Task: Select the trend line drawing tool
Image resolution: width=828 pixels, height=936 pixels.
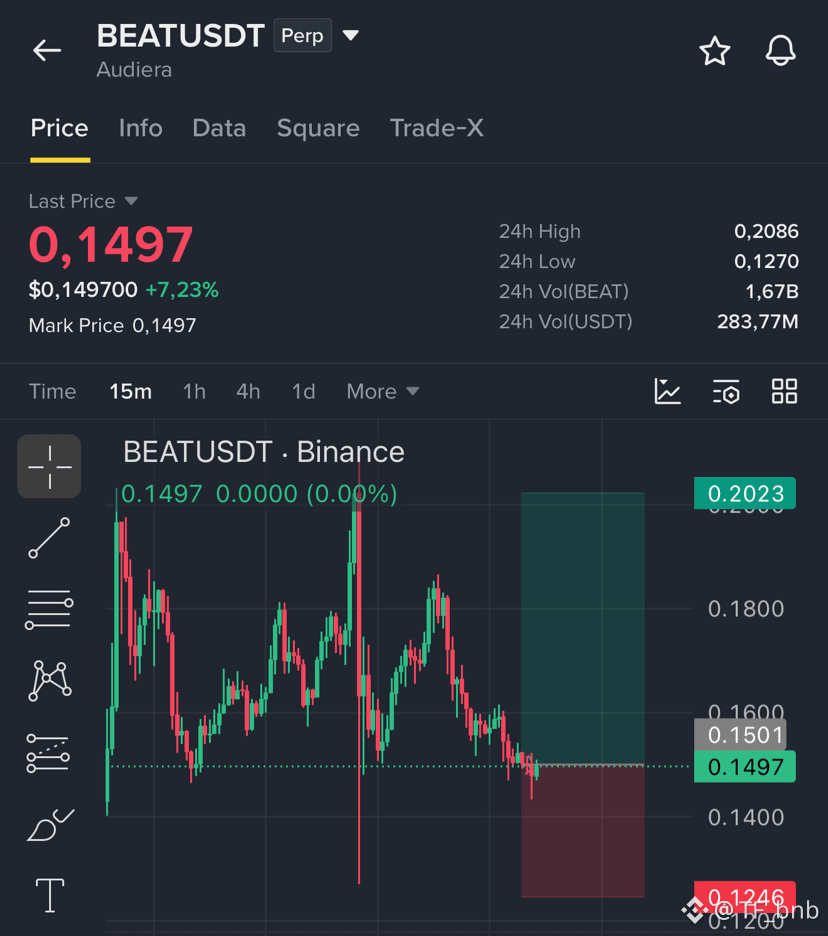Action: [x=49, y=538]
